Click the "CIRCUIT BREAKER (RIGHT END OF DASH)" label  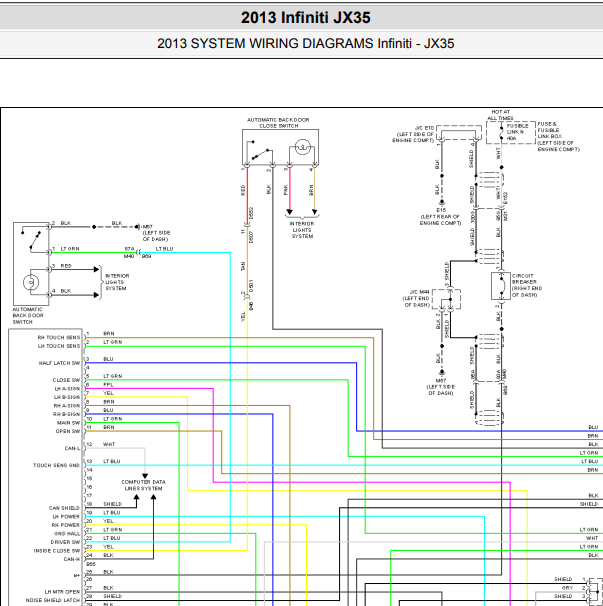pos(527,285)
